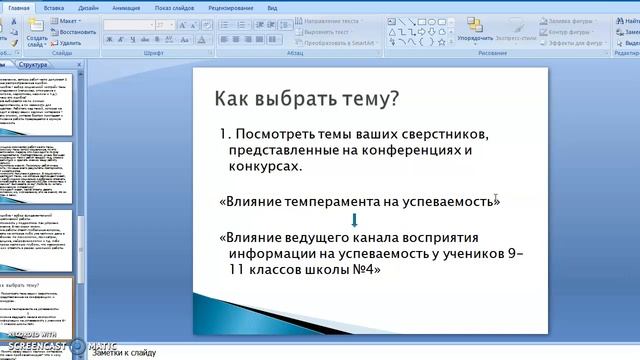
Task: Toggle Center text alignment
Action: click(x=236, y=40)
